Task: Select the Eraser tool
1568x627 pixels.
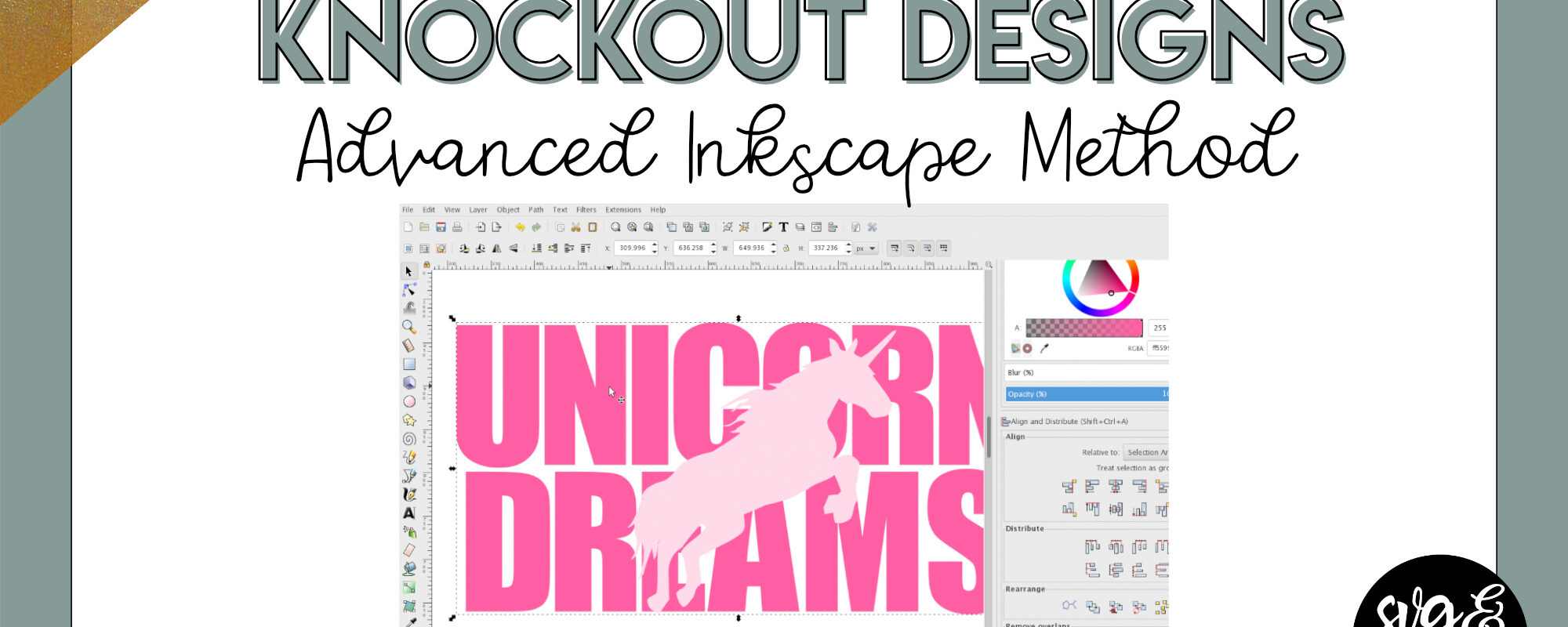Action: coord(408,550)
